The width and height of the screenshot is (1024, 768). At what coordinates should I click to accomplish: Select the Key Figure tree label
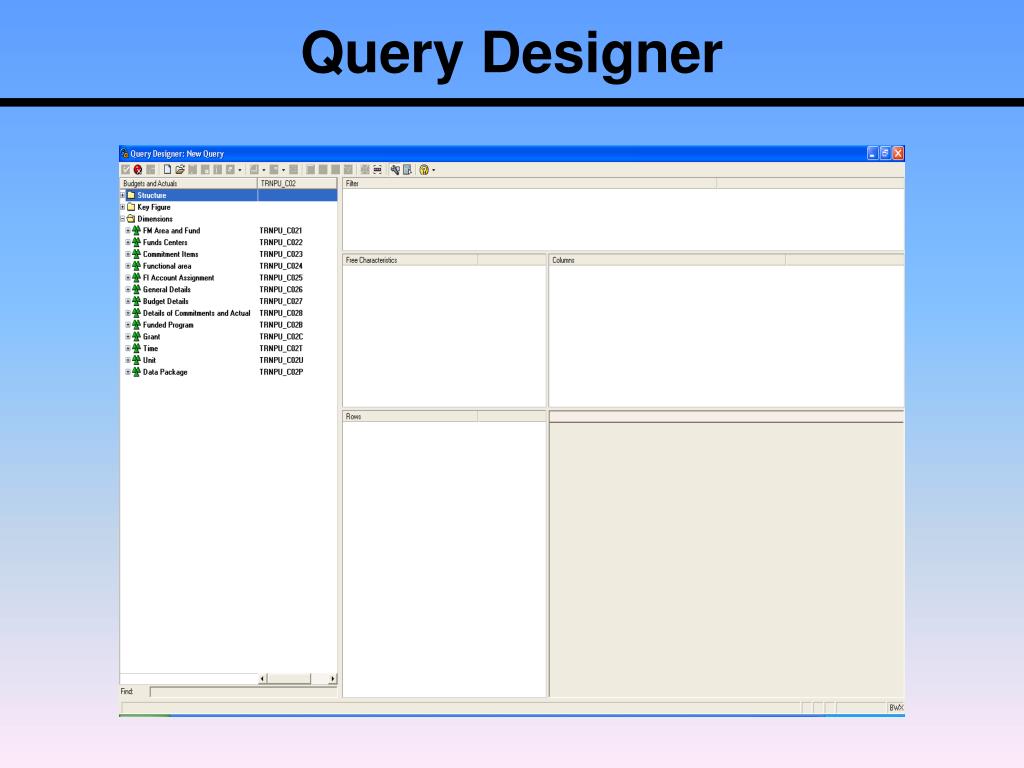point(153,207)
